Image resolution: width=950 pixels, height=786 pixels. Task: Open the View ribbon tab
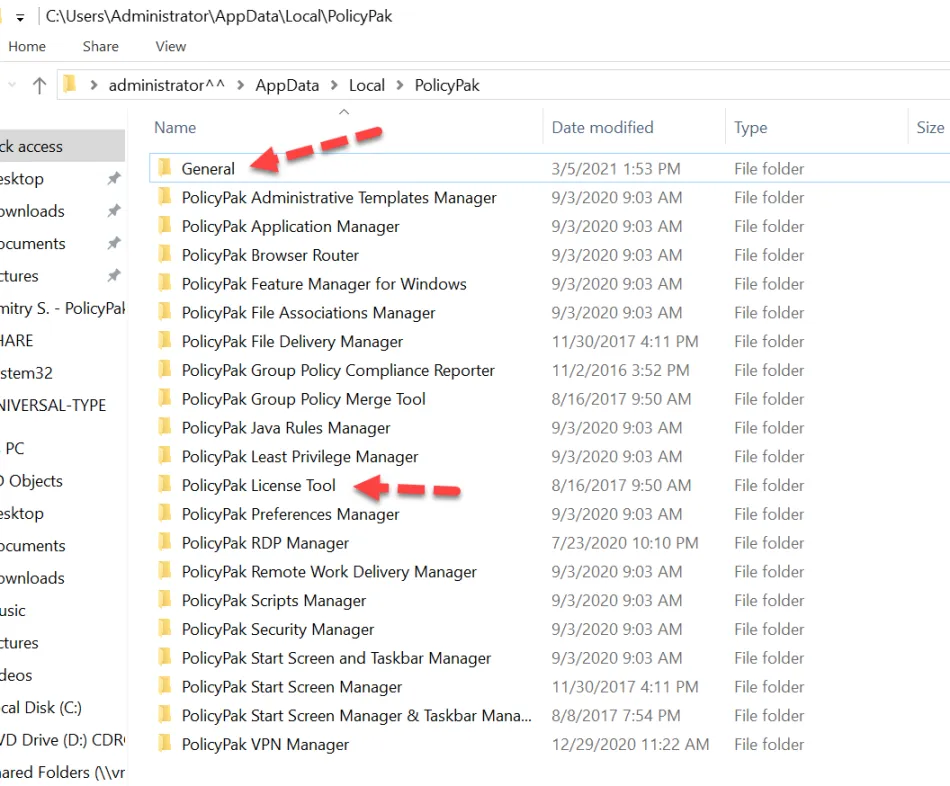click(x=170, y=46)
